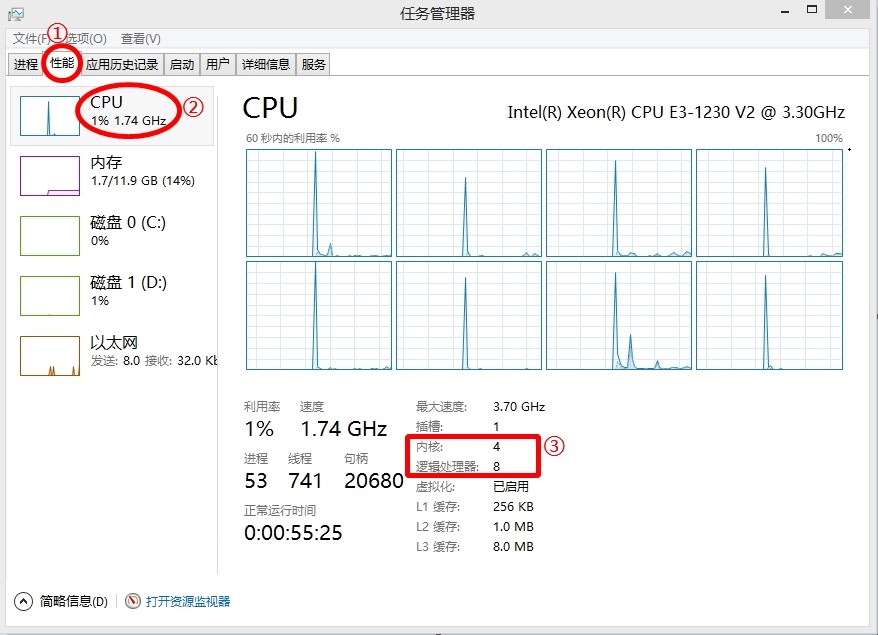Open the 选项(O) menu

[85, 39]
